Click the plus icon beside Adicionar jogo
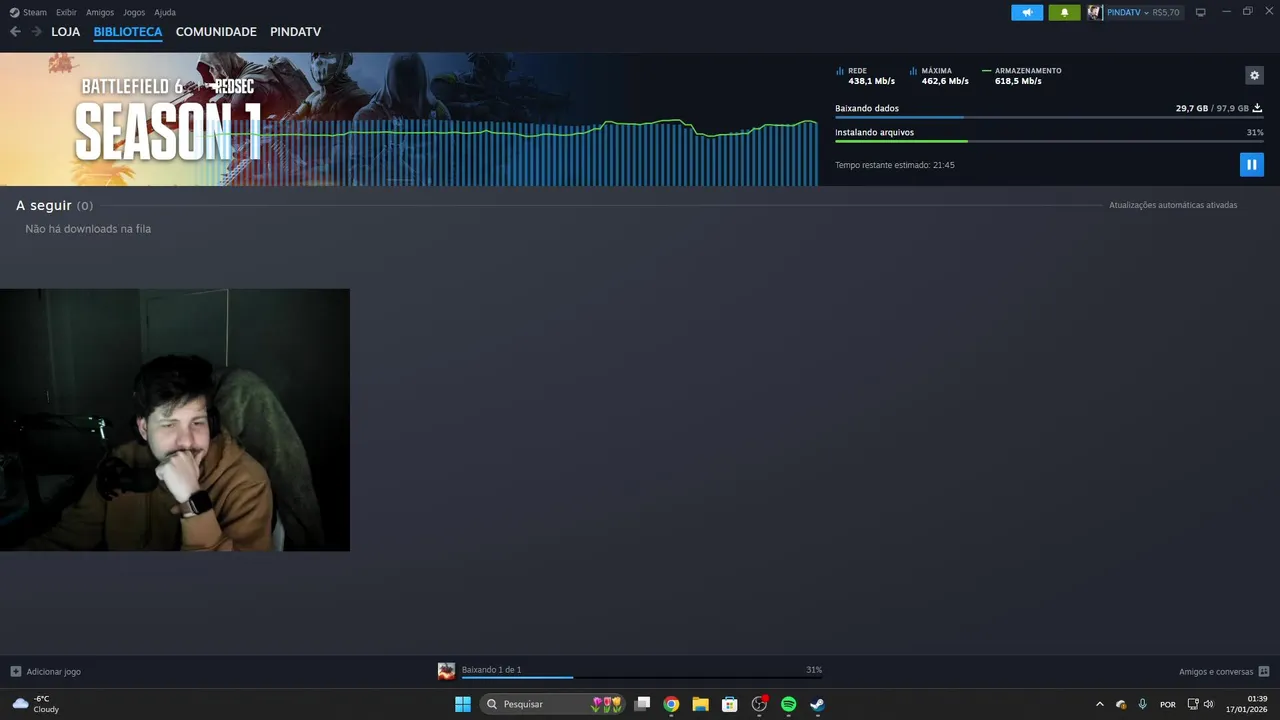Screen dimensions: 1280x720 (15, 672)
